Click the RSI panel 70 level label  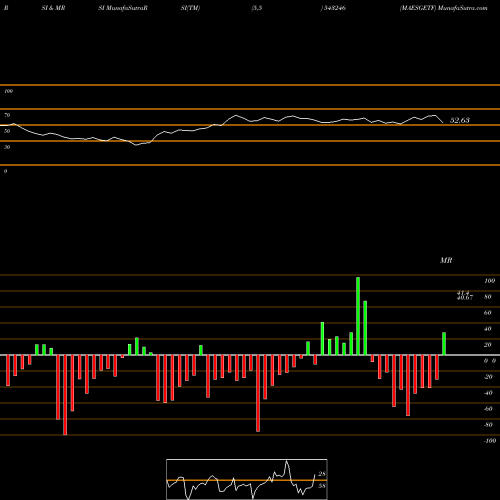pos(7,115)
